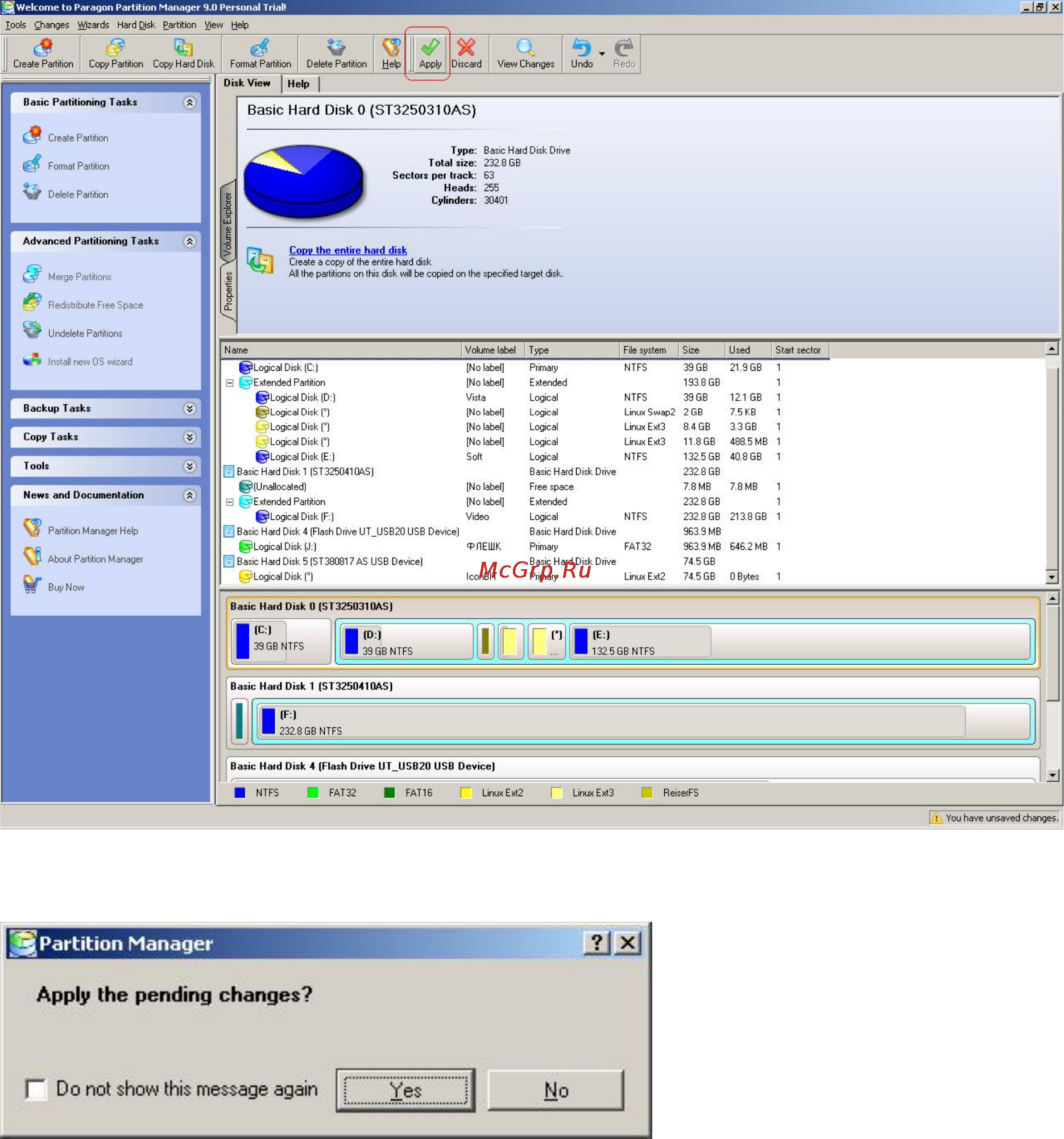The height and width of the screenshot is (1139, 1064).
Task: Expand the Tools panel in the sidebar
Action: pyautogui.click(x=189, y=466)
